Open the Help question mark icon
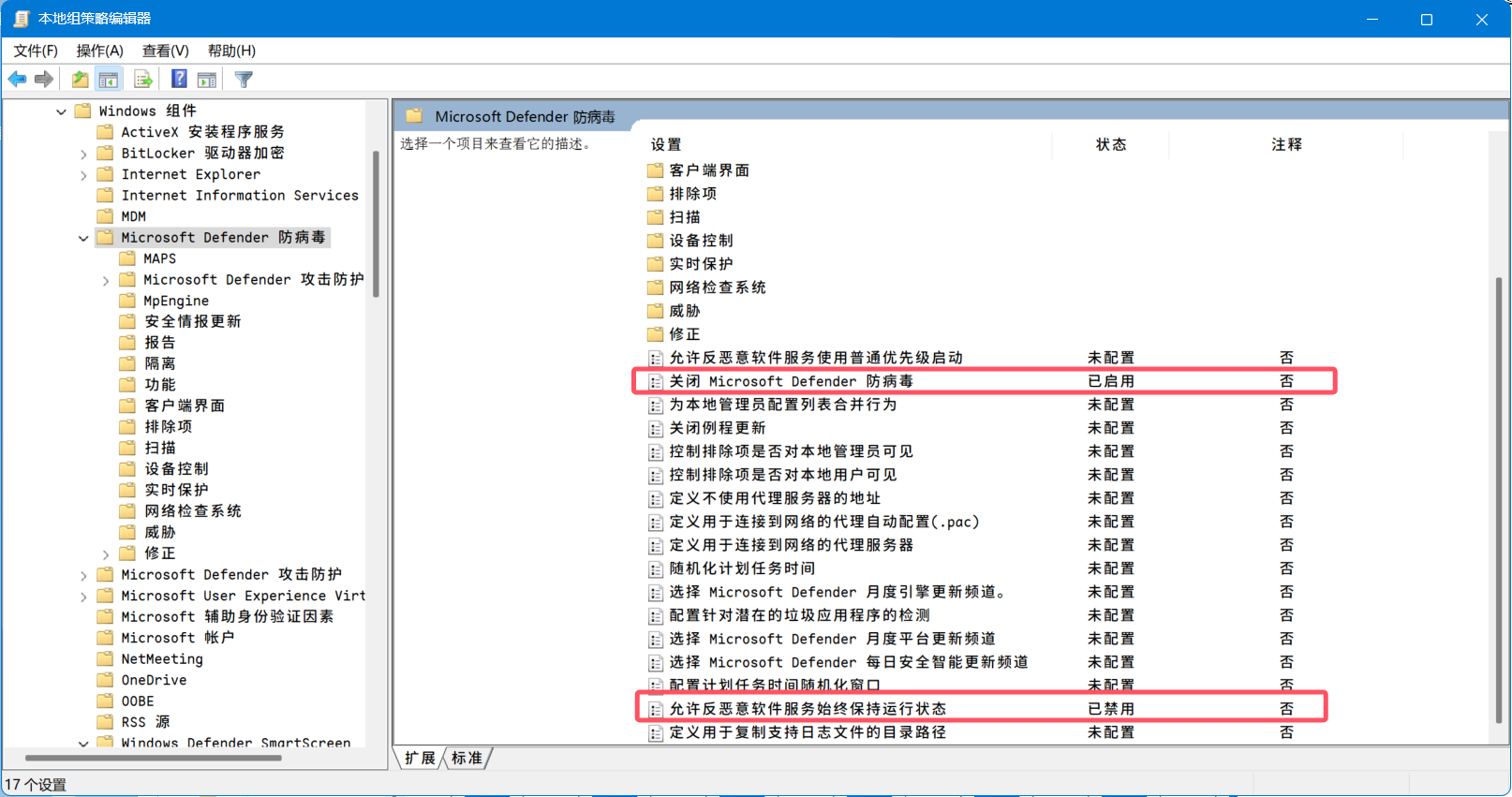The image size is (1512, 797). tap(179, 80)
